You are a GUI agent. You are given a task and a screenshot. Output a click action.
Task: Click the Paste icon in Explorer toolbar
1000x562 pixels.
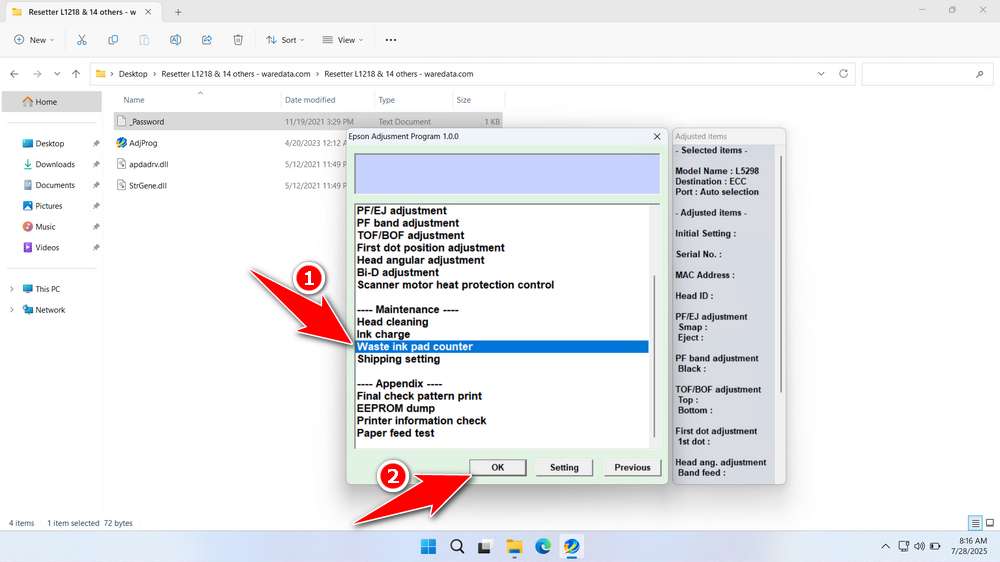[x=144, y=40]
